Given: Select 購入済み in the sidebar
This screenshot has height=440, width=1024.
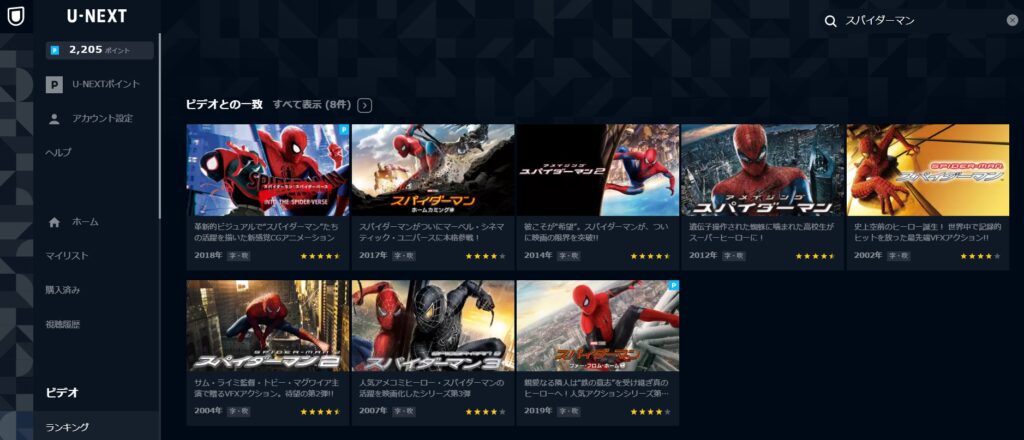Looking at the screenshot, I should point(63,290).
